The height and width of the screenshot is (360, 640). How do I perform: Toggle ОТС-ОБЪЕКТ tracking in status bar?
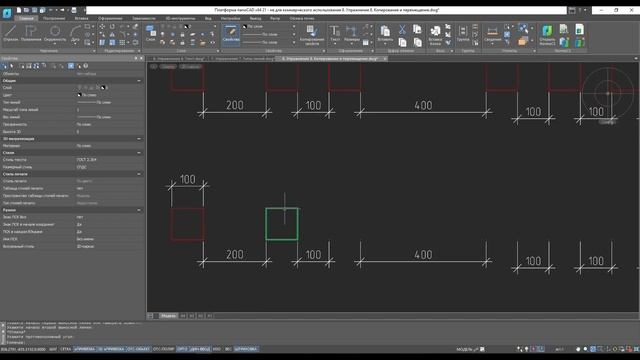(138, 349)
